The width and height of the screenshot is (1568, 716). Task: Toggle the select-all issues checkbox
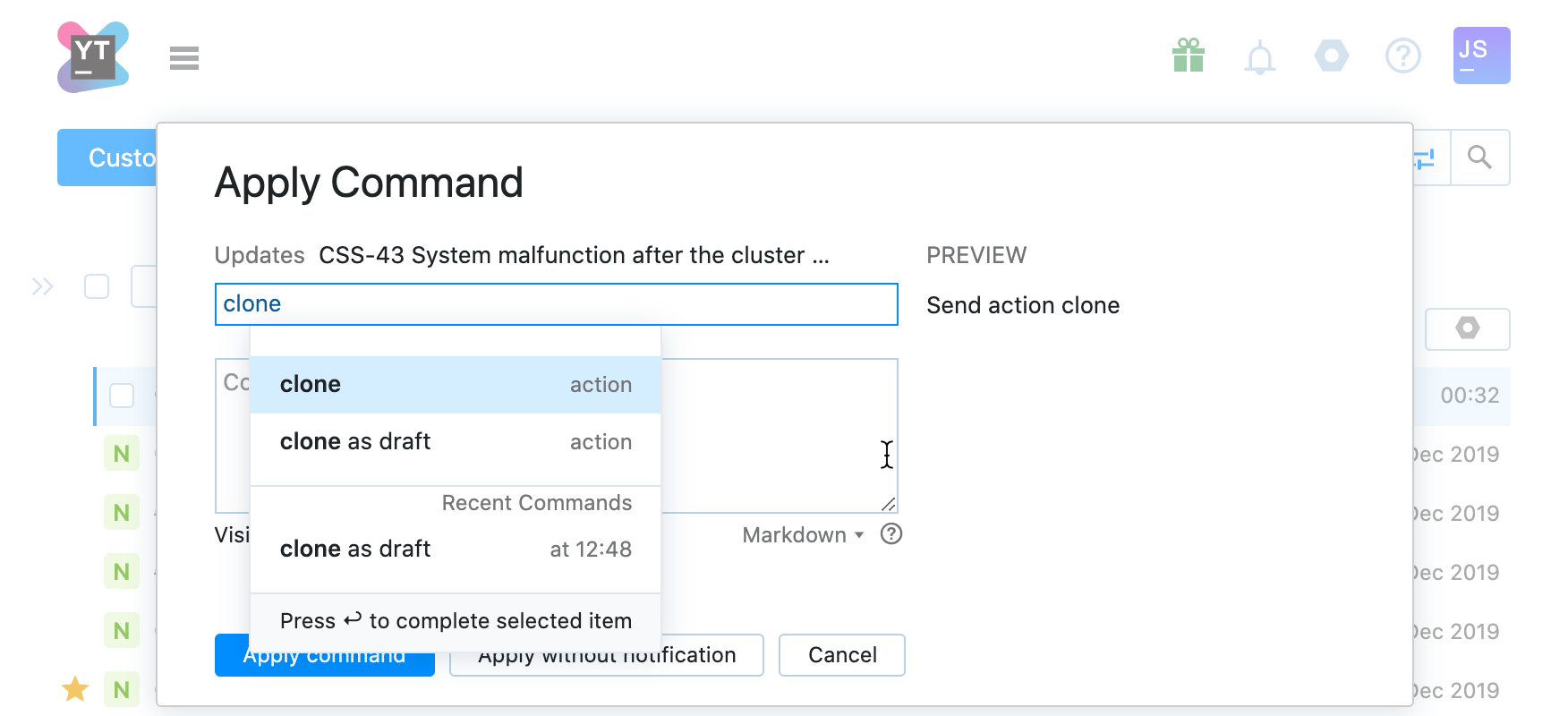pyautogui.click(x=97, y=286)
